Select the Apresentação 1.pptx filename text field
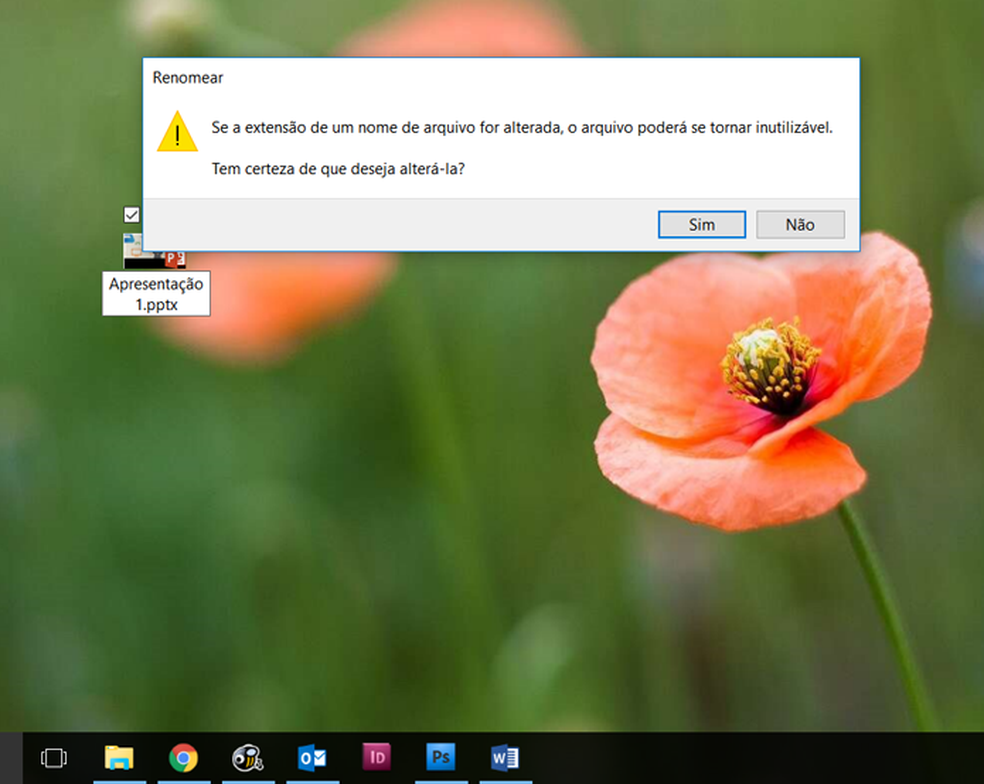Image resolution: width=984 pixels, height=784 pixels. (156, 293)
